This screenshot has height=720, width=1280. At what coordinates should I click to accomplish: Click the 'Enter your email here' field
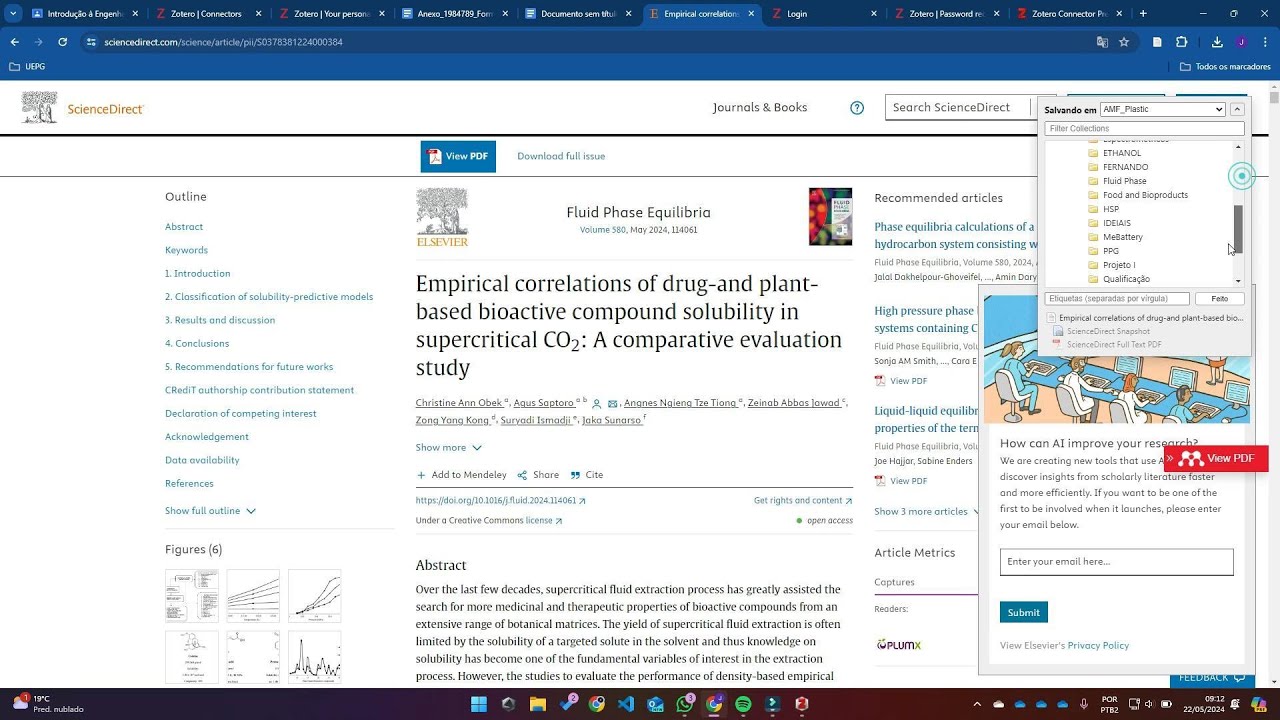tap(1116, 562)
